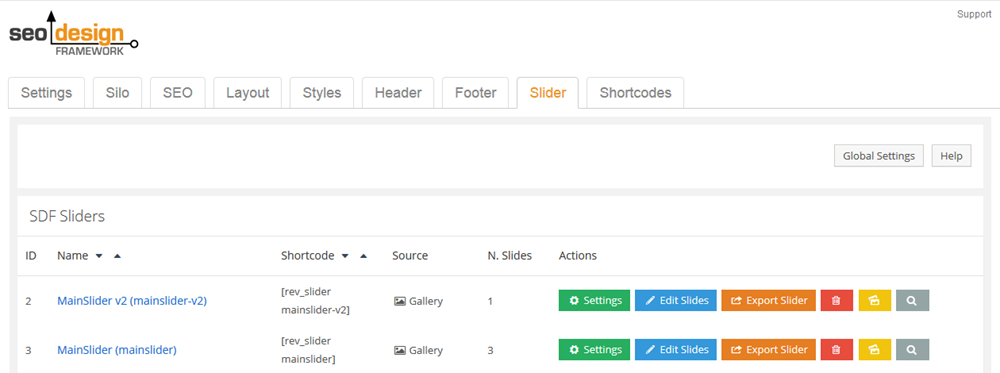
Task: Open the Layout tab
Action: [x=247, y=93]
